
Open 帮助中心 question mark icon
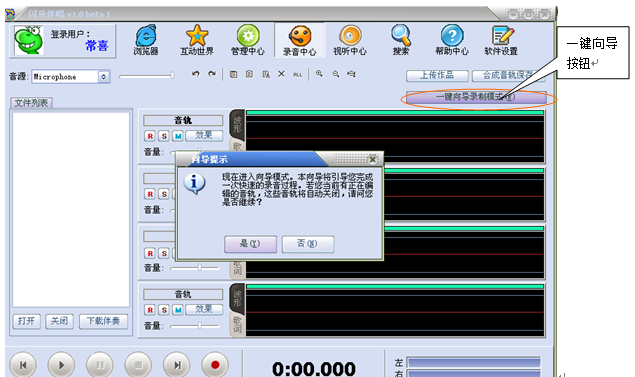tap(452, 40)
